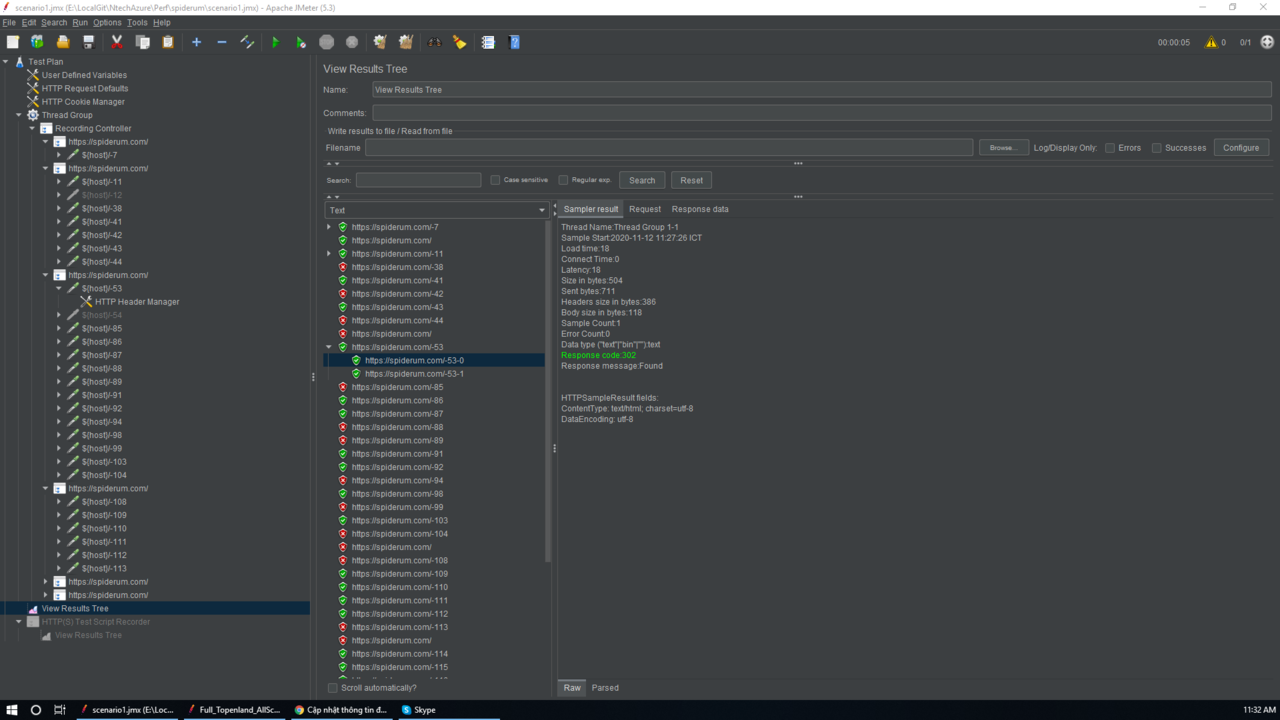Expand the https://spiderum.com/-11 result
1280x720 pixels.
[329, 254]
